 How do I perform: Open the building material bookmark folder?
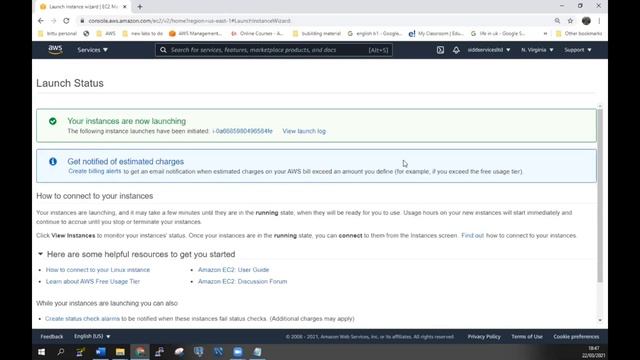point(317,33)
